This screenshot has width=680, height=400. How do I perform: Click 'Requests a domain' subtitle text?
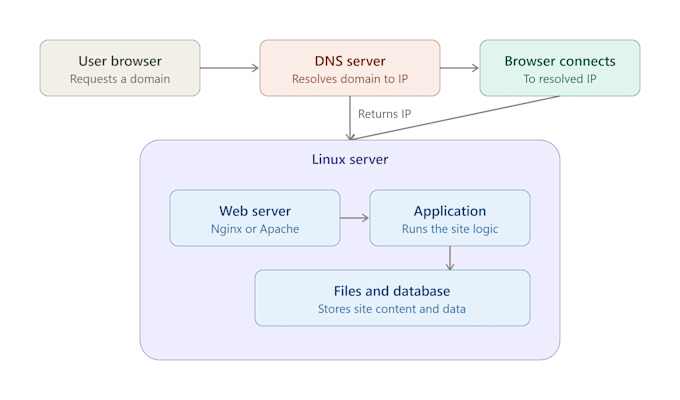(120, 79)
